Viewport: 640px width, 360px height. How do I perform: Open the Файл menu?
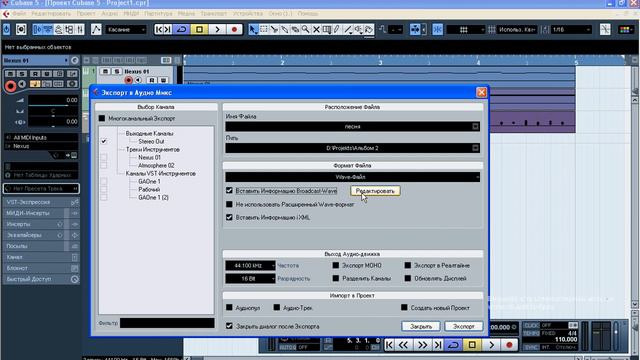tap(19, 13)
